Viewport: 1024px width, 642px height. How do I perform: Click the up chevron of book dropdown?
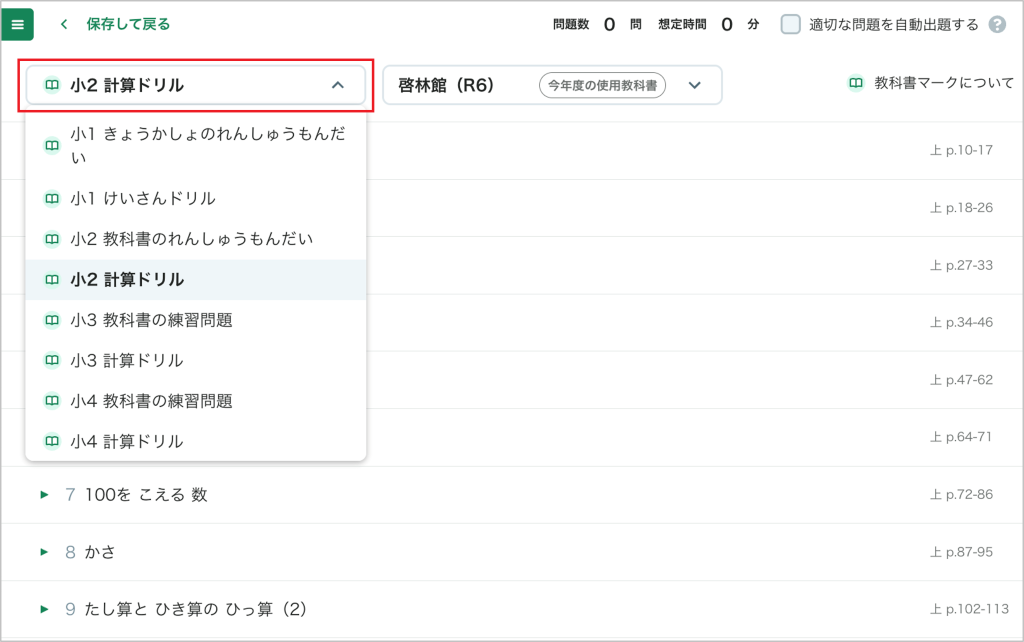pos(338,85)
